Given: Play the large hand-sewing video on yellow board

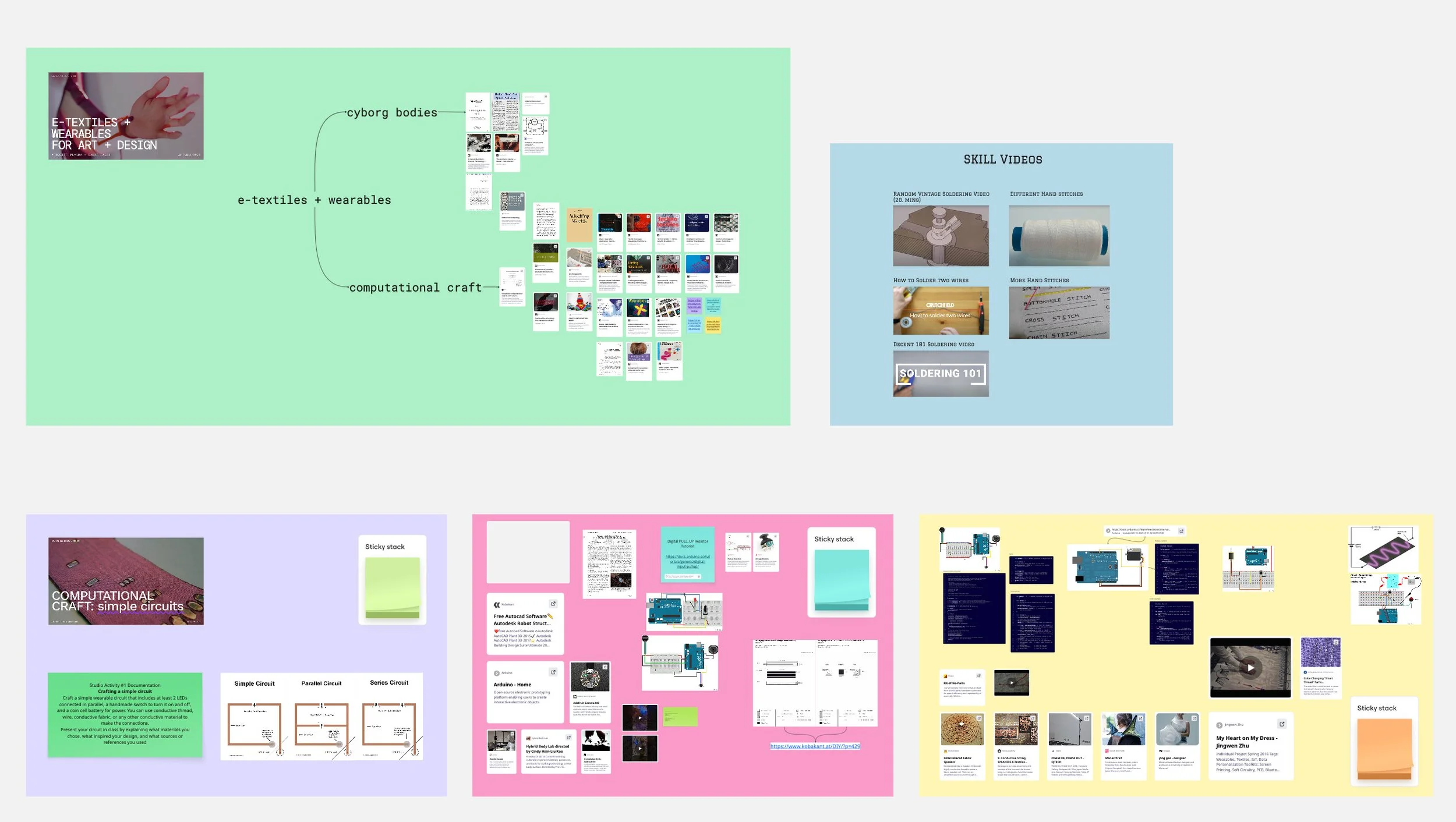Looking at the screenshot, I should click(1250, 668).
